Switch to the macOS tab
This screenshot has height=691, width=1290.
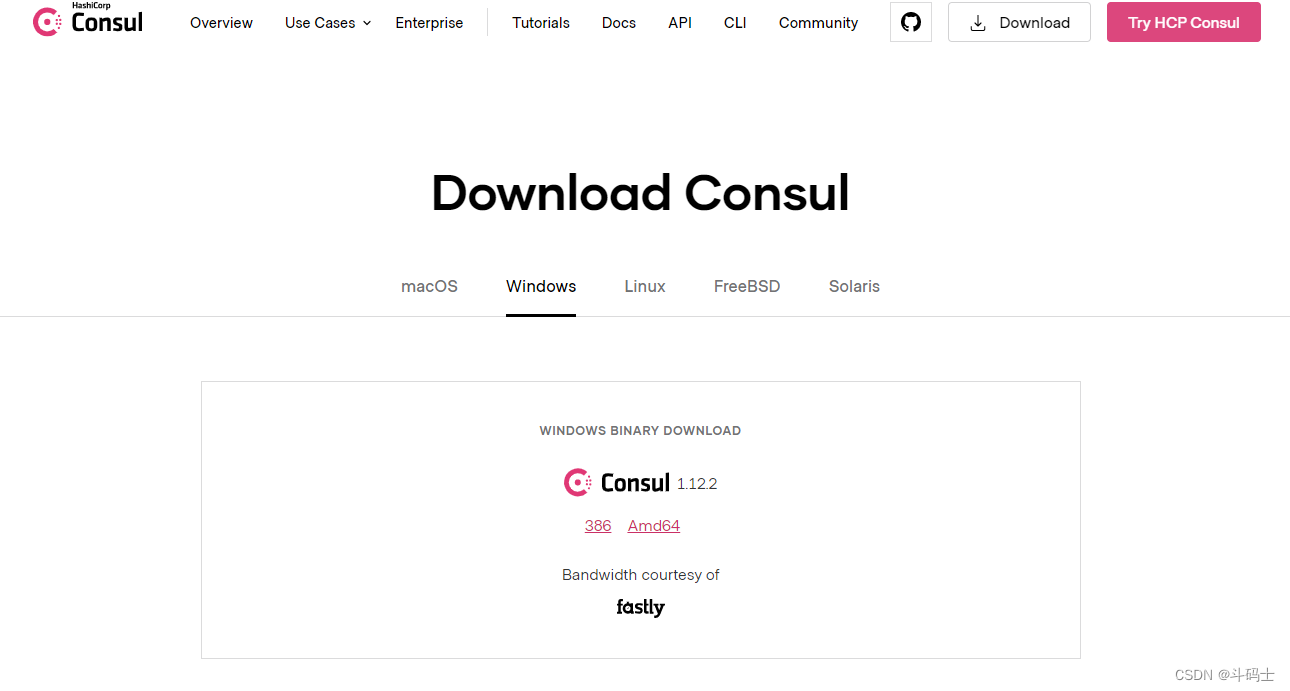[429, 286]
